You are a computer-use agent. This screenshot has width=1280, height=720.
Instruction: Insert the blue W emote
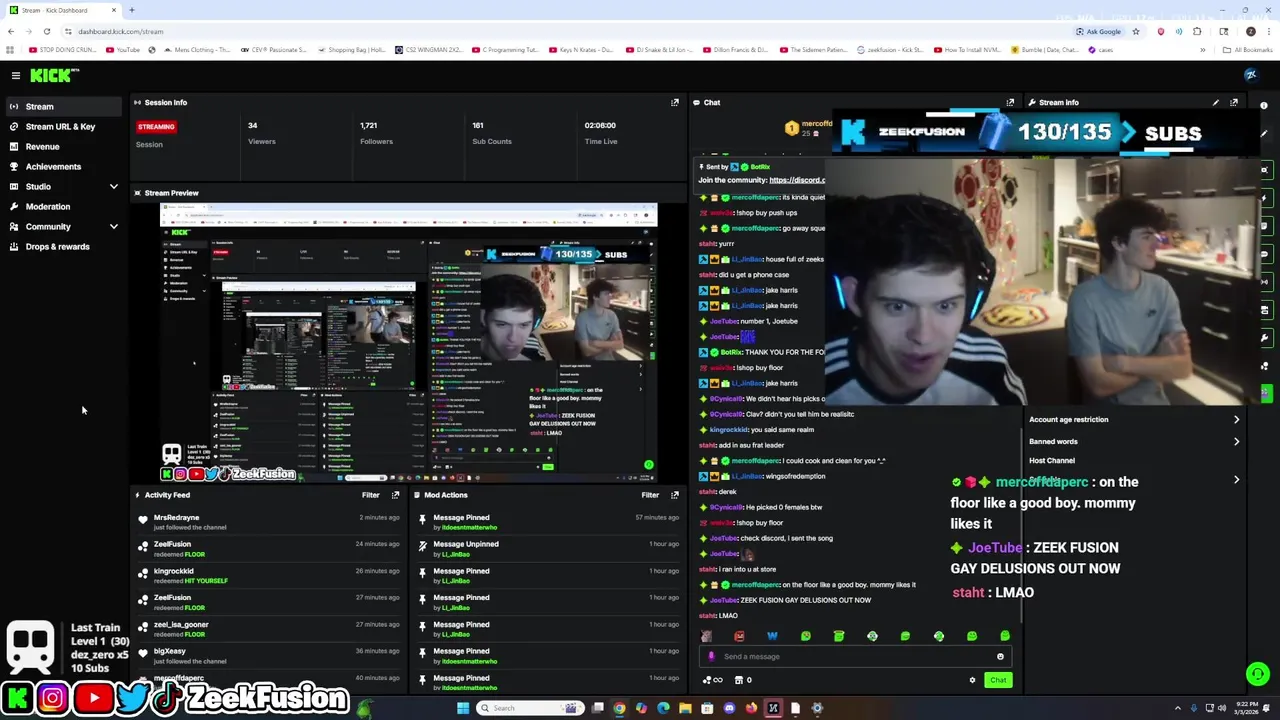(x=772, y=636)
